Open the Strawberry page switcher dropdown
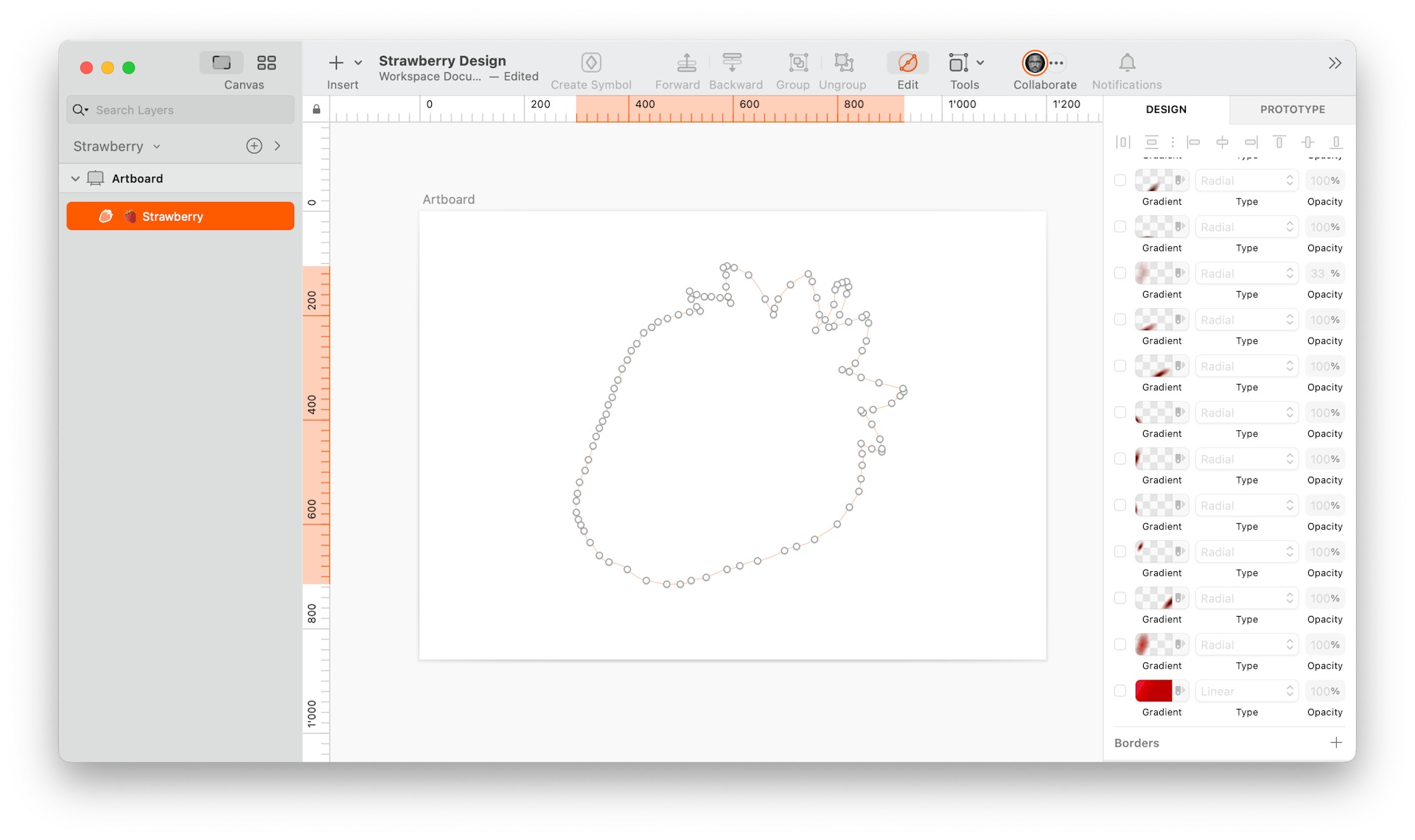 coord(157,146)
